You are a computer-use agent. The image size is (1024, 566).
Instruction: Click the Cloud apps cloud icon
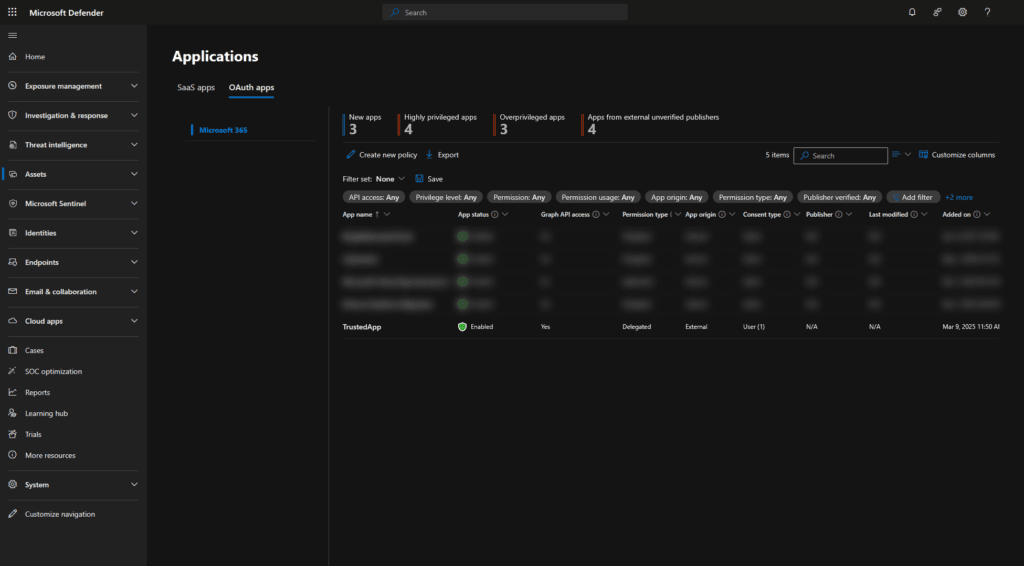12,321
